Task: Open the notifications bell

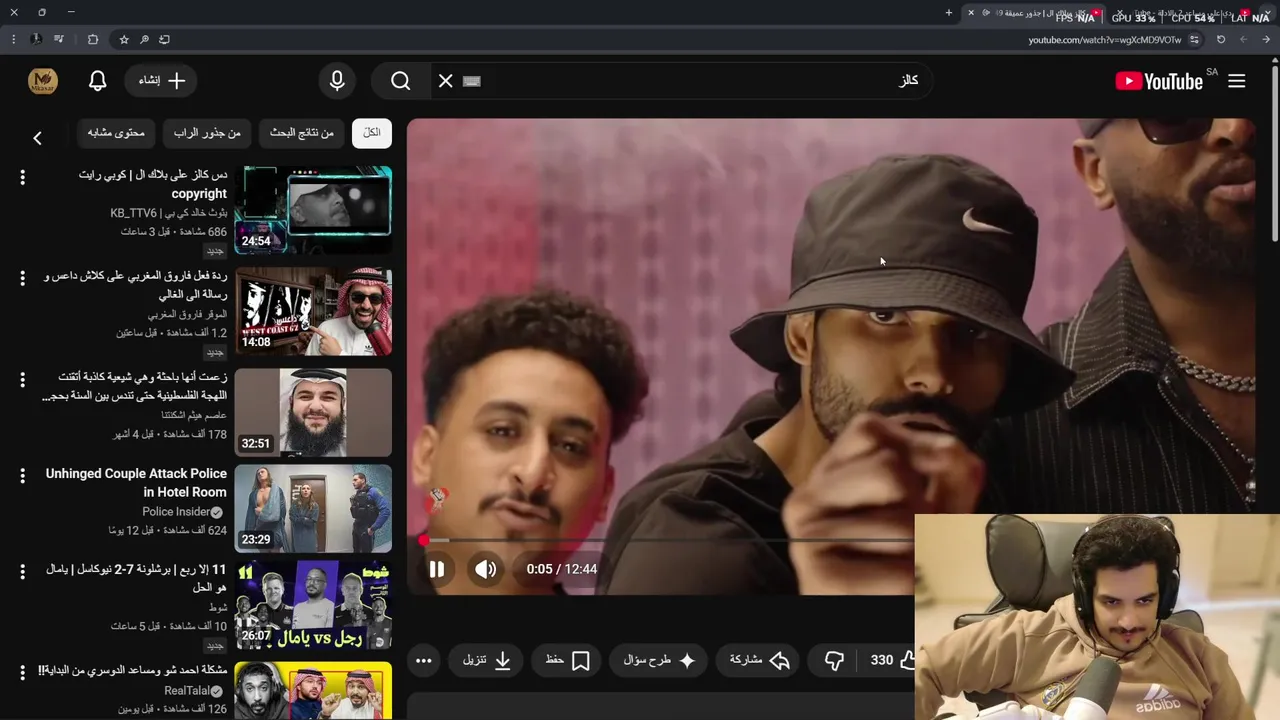Action: pos(98,81)
